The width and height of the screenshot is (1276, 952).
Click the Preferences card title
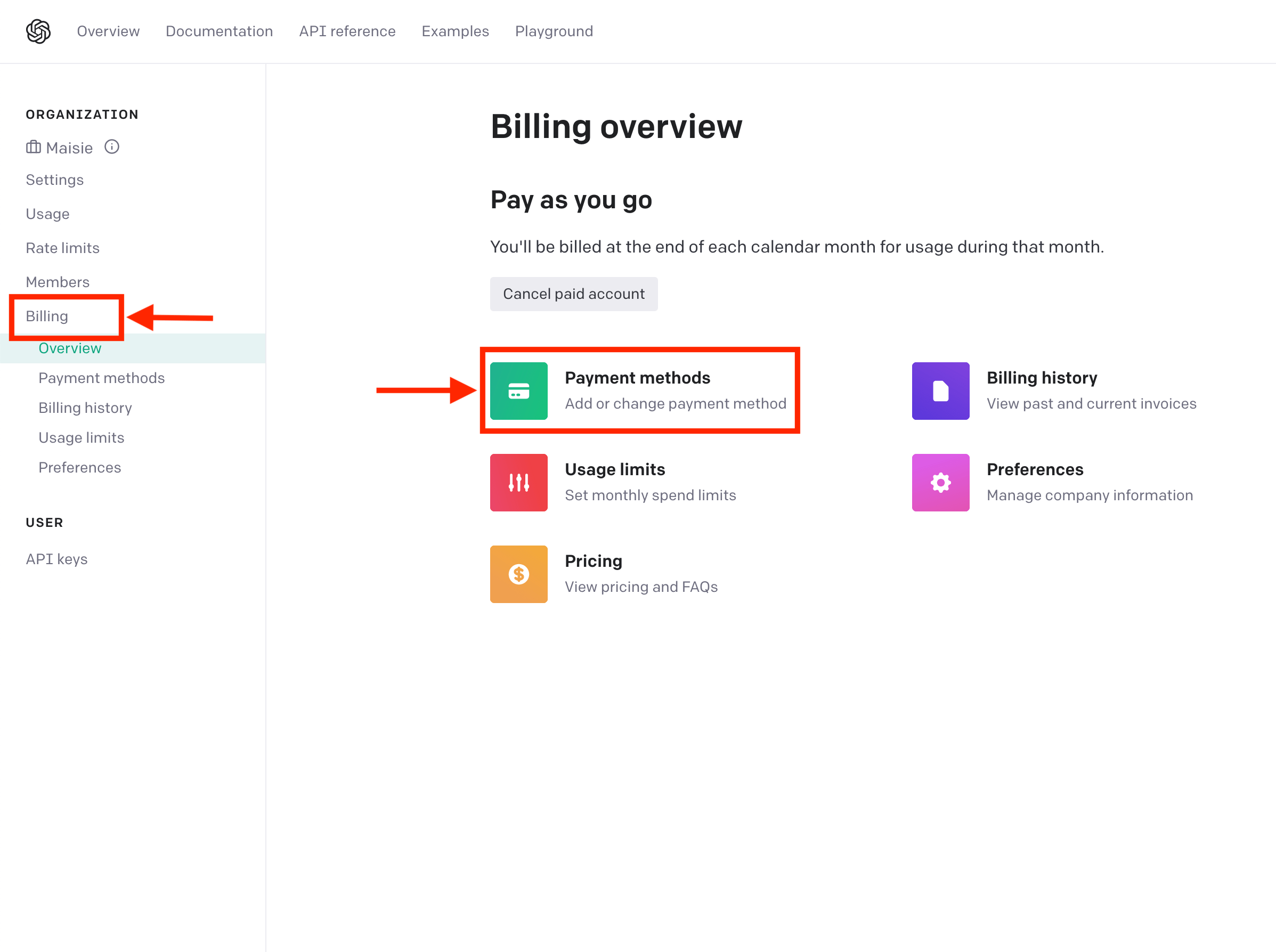1035,469
